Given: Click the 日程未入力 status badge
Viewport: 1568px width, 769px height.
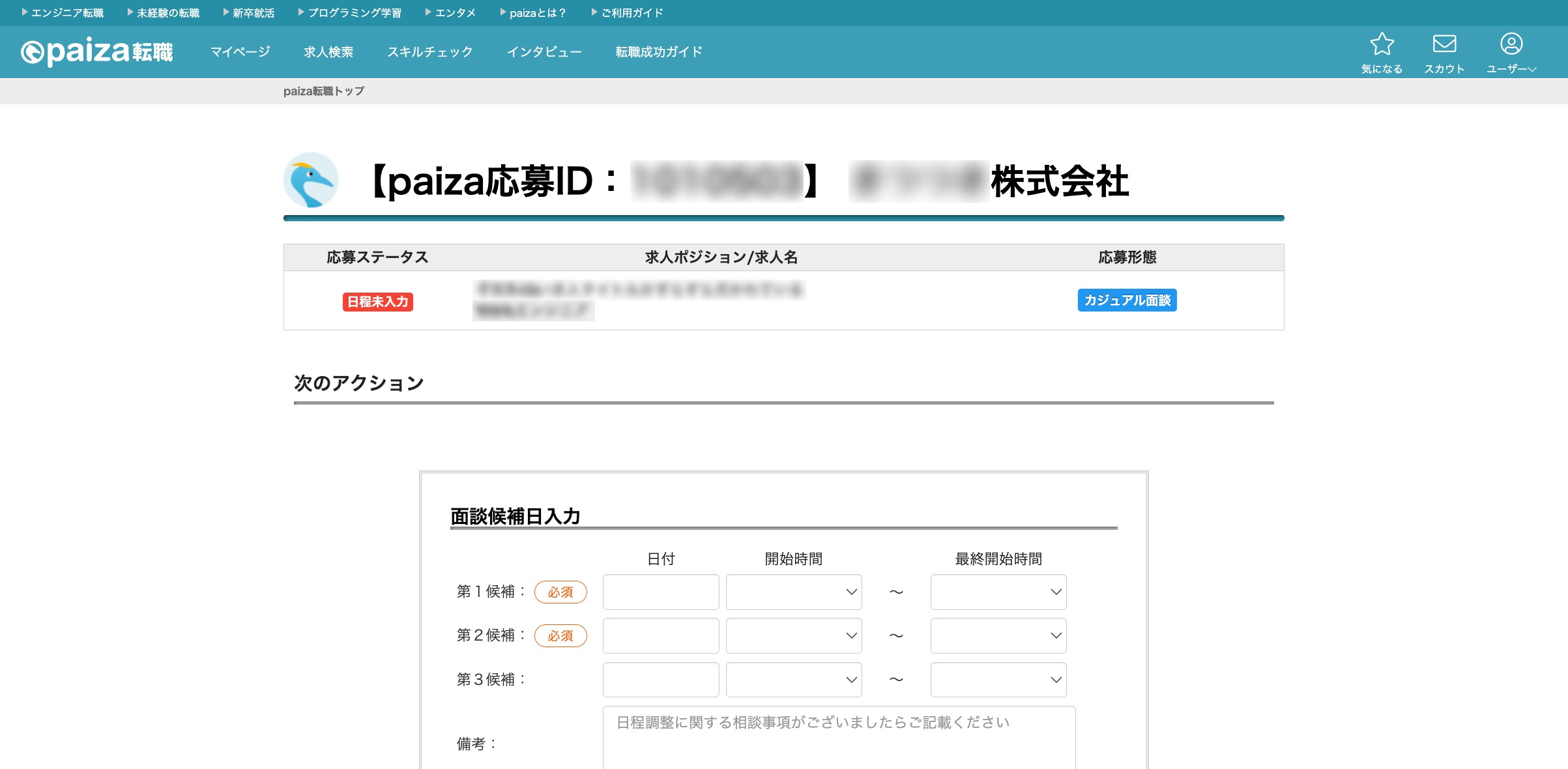Looking at the screenshot, I should point(378,302).
